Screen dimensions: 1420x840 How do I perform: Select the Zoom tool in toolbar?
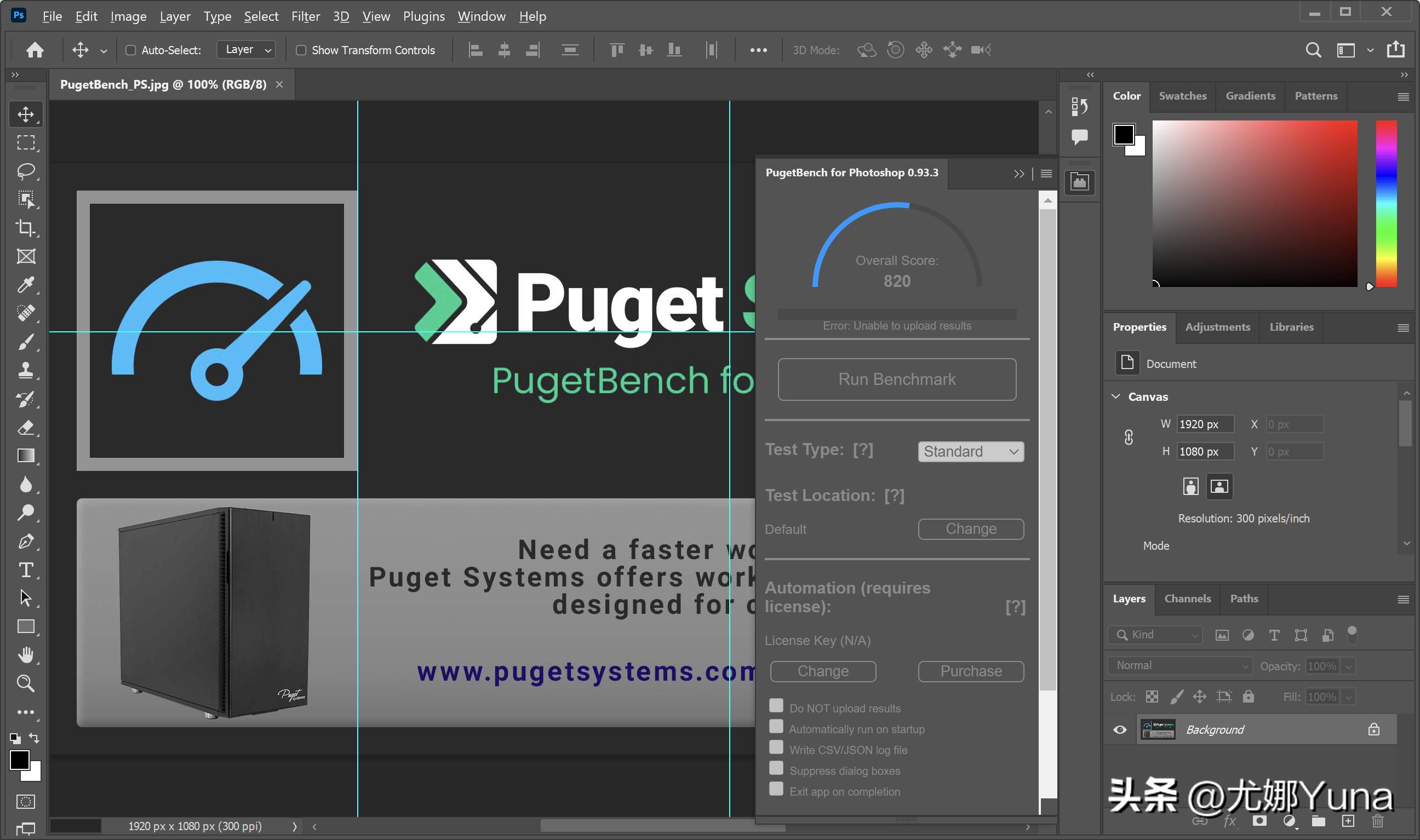pyautogui.click(x=26, y=683)
